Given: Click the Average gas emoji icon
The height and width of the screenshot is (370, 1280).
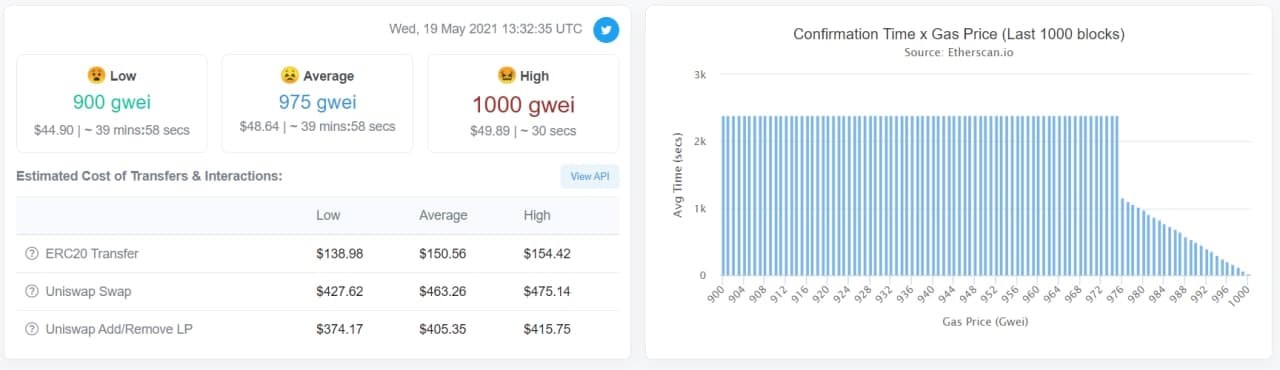Looking at the screenshot, I should tap(289, 75).
